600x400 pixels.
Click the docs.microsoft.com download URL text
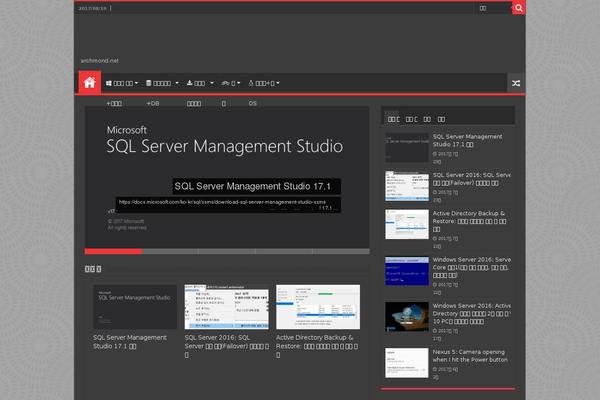[x=222, y=202]
